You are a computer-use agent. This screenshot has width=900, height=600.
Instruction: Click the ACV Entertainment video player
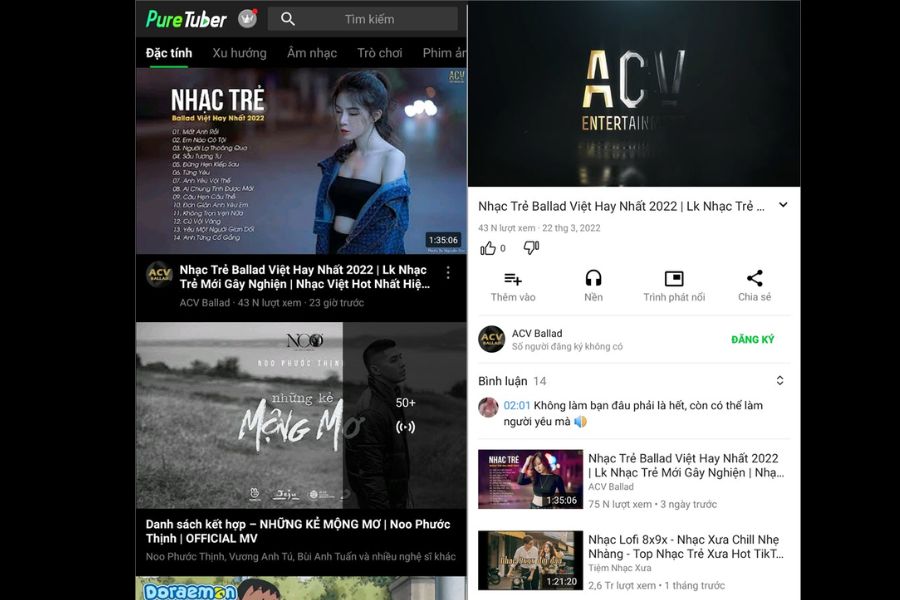pos(634,94)
